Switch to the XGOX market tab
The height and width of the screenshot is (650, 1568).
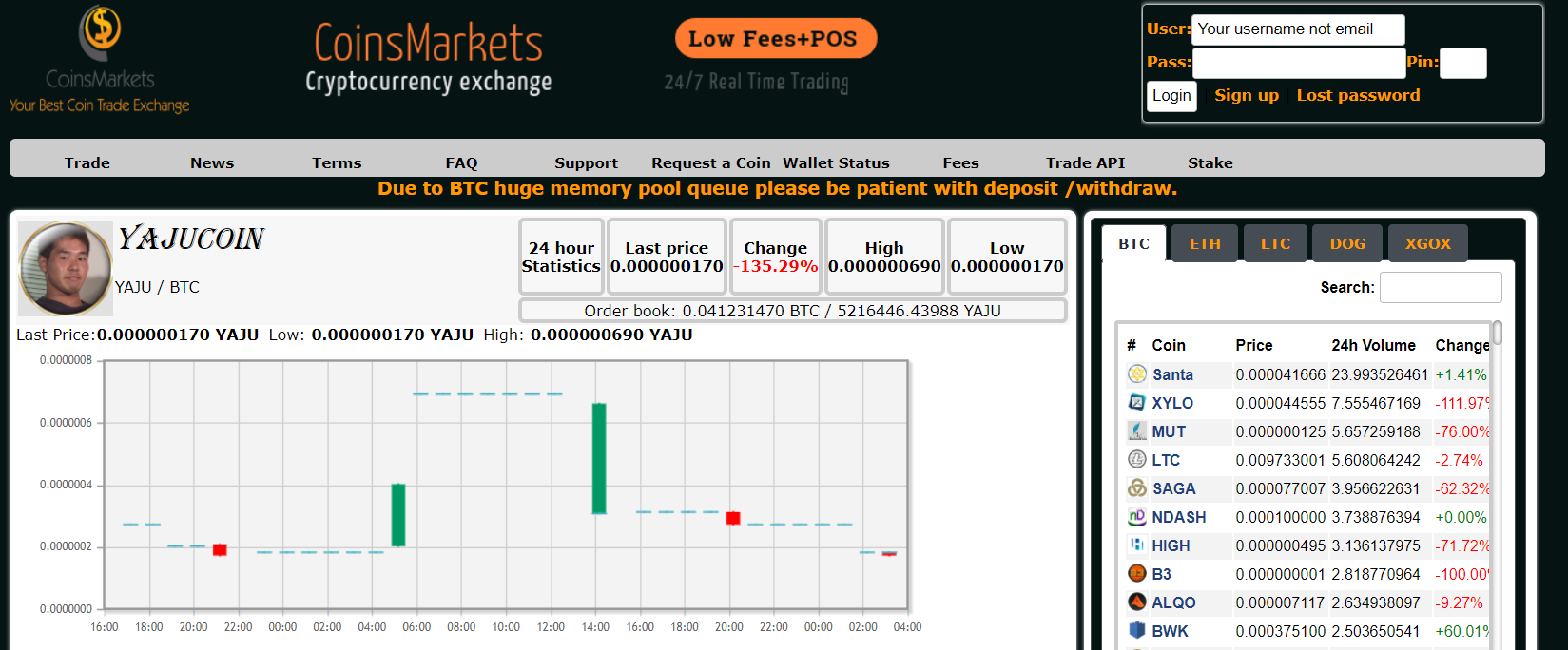click(x=1428, y=243)
